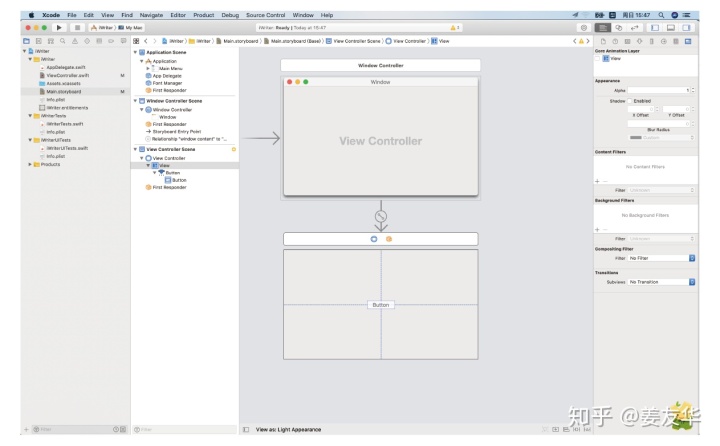Add a background filter with plus button
The width and height of the screenshot is (720, 446).
[x=597, y=230]
